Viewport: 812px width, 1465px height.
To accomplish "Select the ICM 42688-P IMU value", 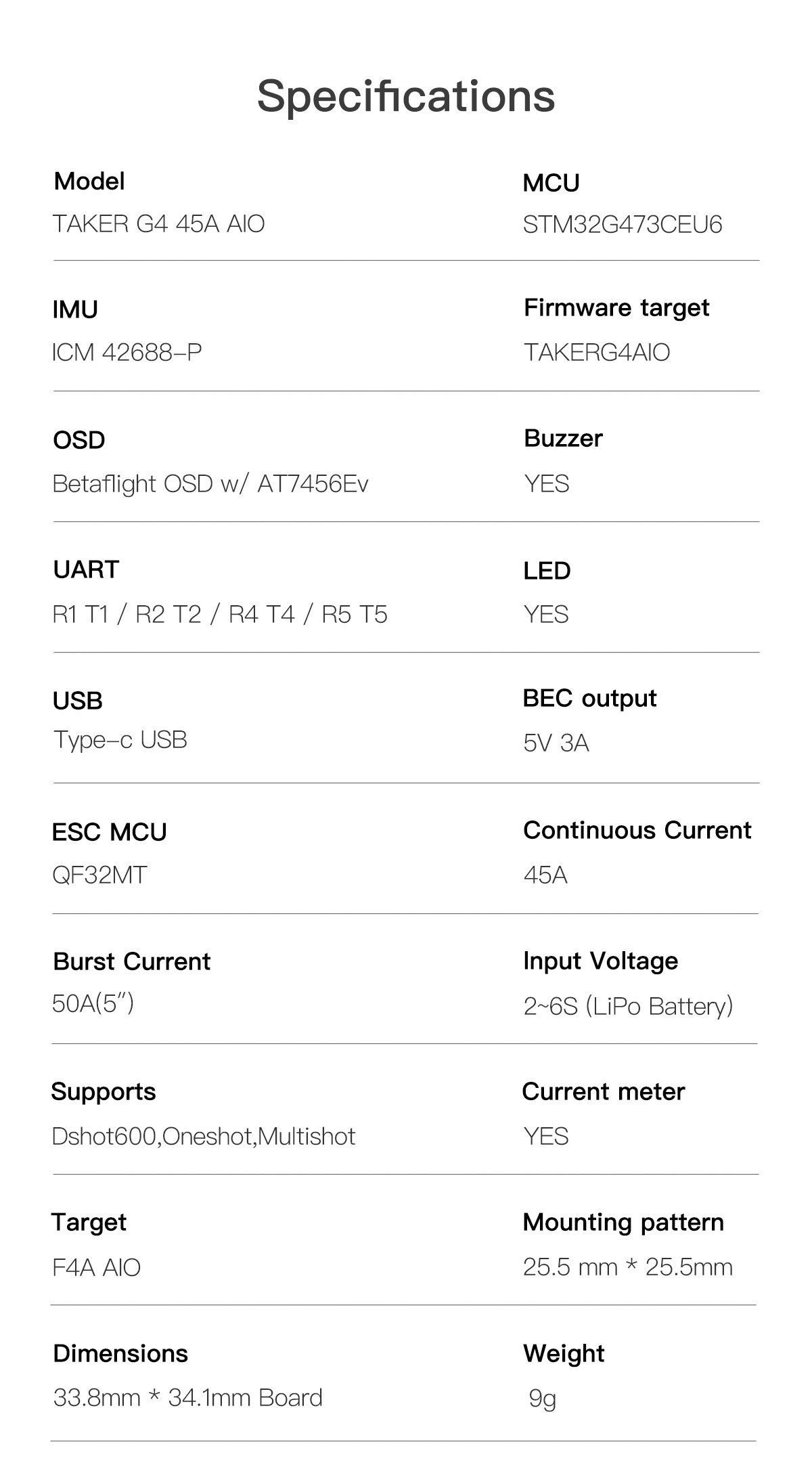I will coord(127,352).
